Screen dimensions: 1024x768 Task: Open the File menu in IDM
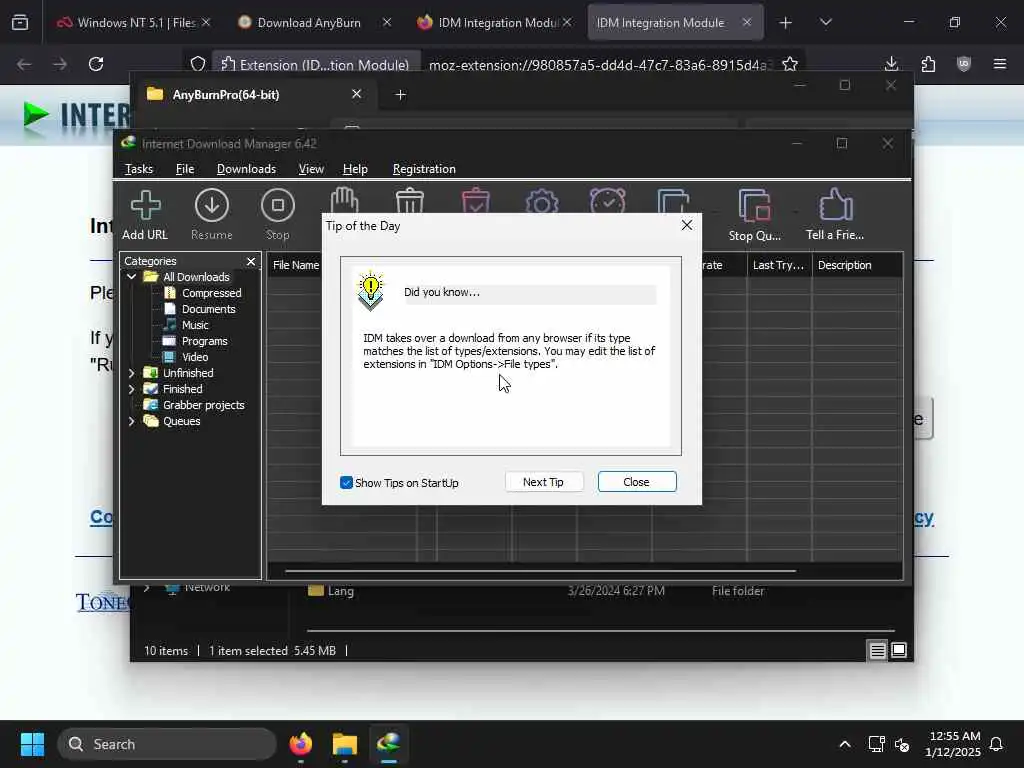(x=185, y=168)
